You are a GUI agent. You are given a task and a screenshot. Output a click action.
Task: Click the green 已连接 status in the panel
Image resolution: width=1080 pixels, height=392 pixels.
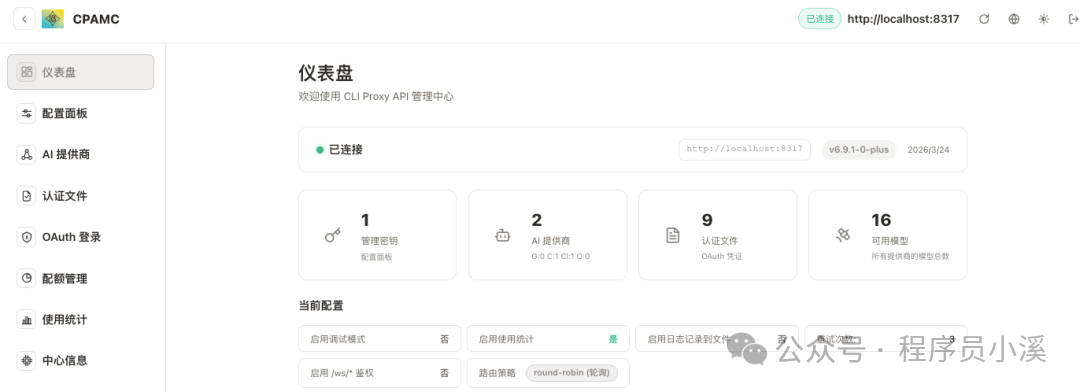(340, 149)
